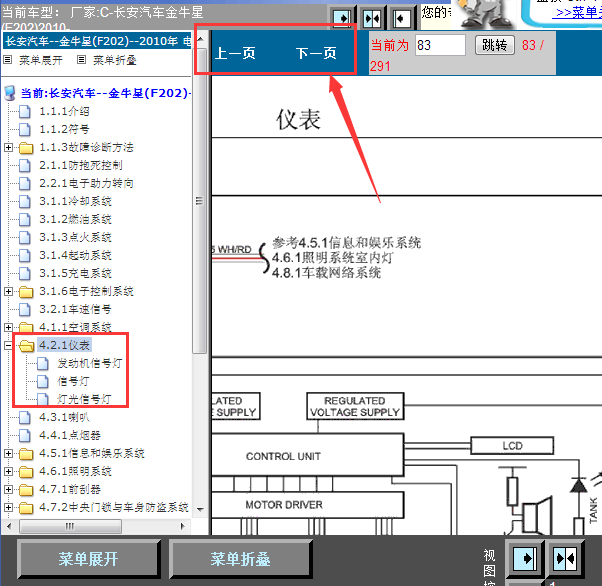602x586 pixels.
Task: Click folder icon of 4.6.1照明系统
Action: click(26, 472)
